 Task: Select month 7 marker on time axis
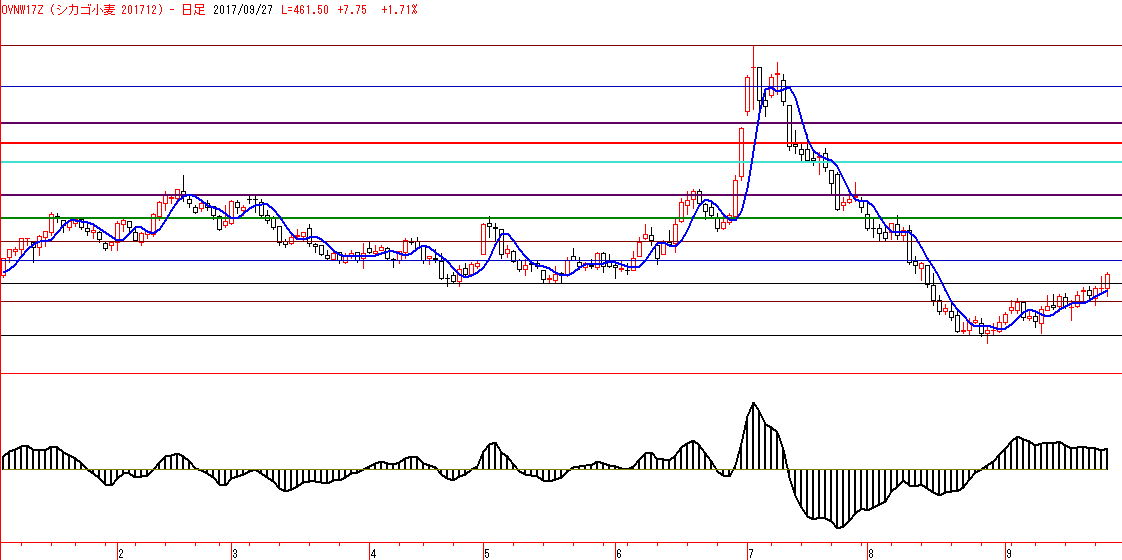749,554
